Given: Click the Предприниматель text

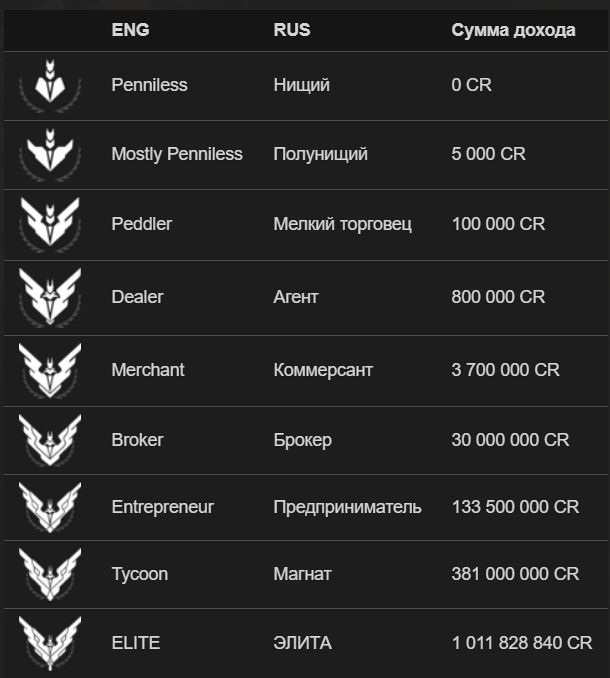Looking at the screenshot, I should (x=347, y=507).
